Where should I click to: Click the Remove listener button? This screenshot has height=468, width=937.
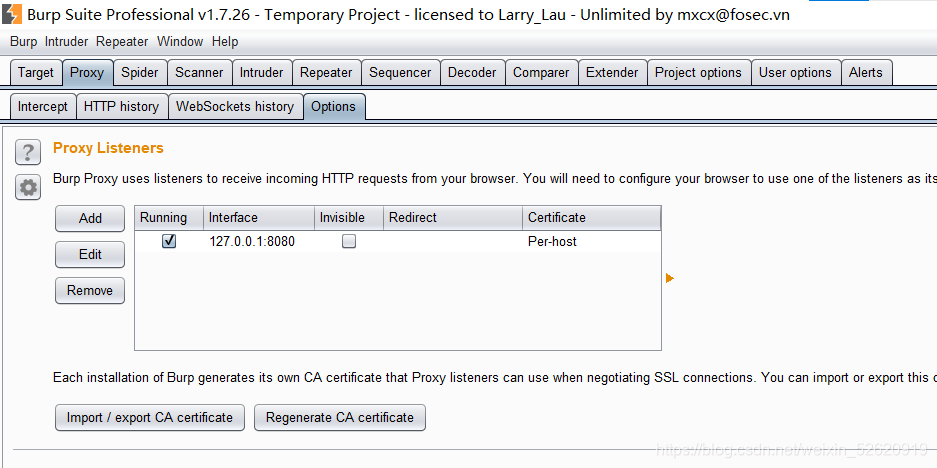click(x=90, y=290)
